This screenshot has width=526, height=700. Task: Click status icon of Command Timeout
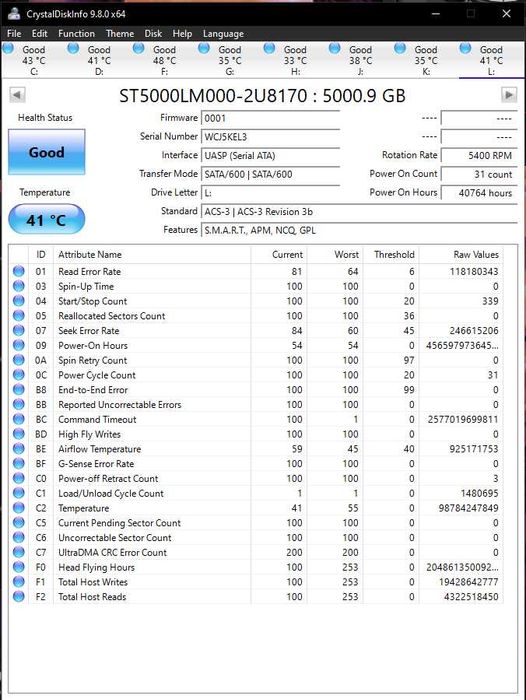click(x=19, y=419)
